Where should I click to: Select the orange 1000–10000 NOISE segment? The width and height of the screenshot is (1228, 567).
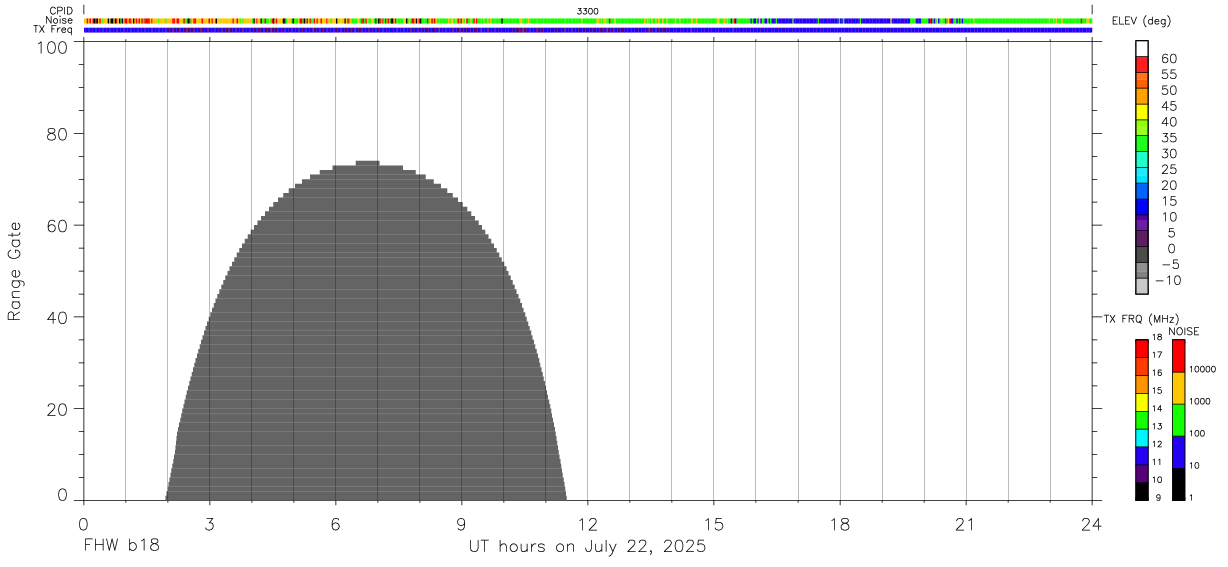pyautogui.click(x=1178, y=388)
